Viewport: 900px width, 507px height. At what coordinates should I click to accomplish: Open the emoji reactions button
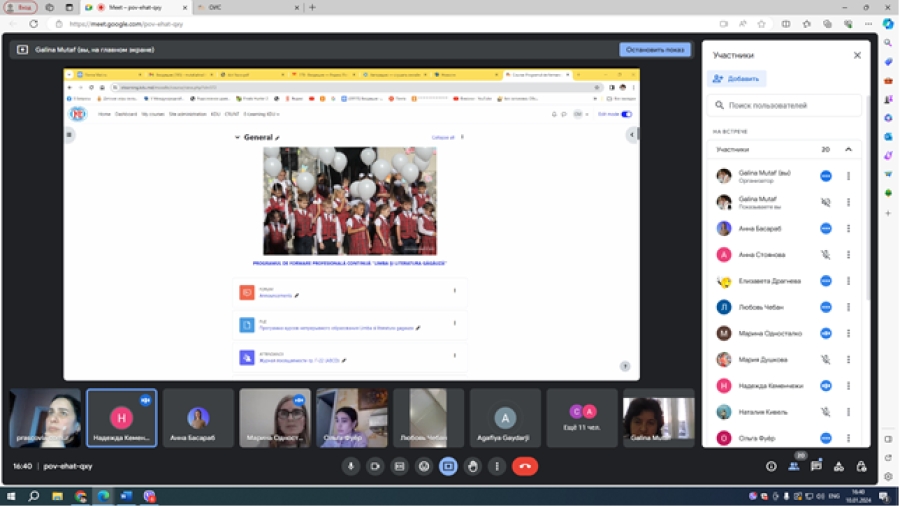tap(424, 466)
